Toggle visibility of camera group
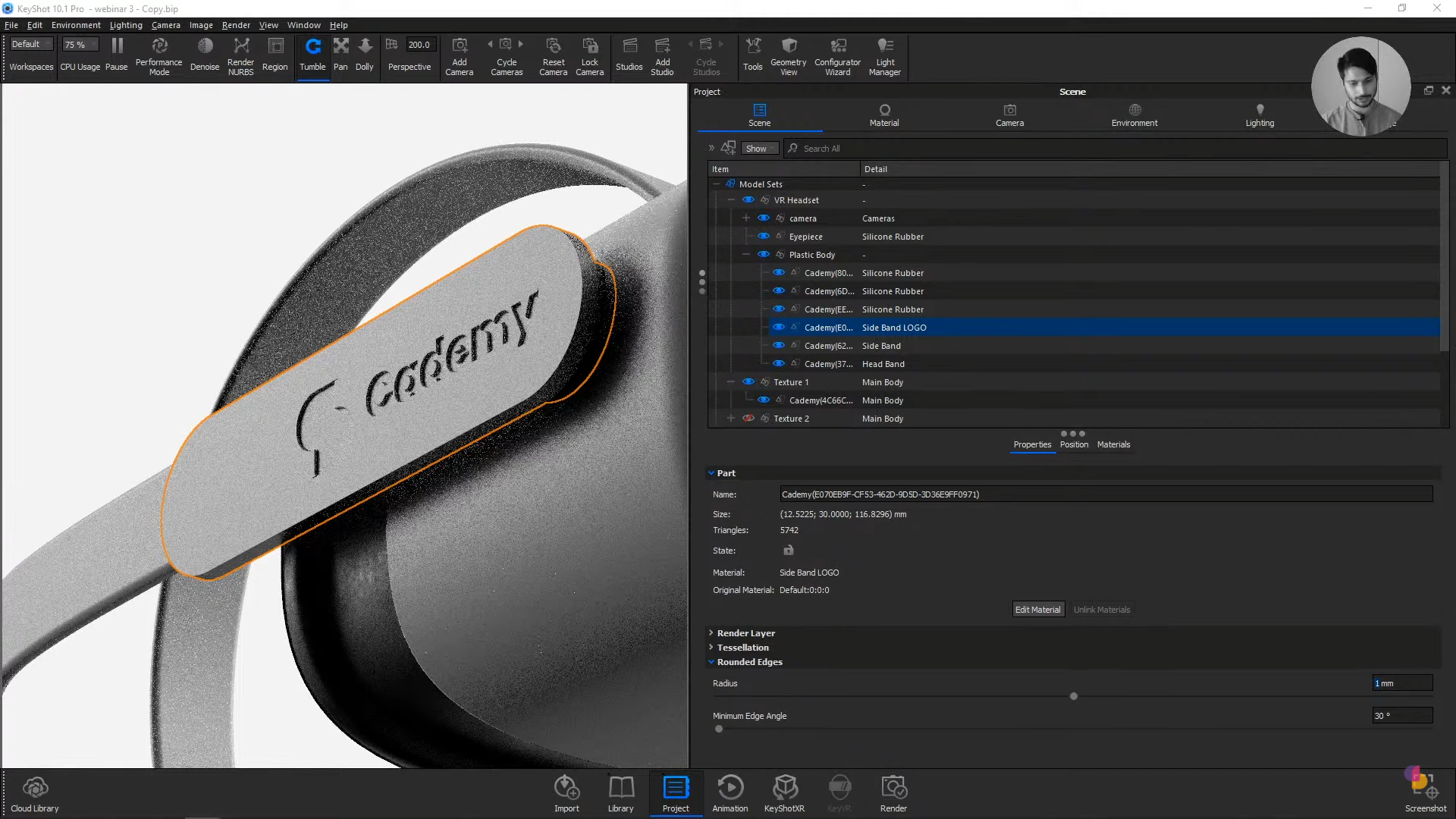The image size is (1456, 819). click(764, 218)
